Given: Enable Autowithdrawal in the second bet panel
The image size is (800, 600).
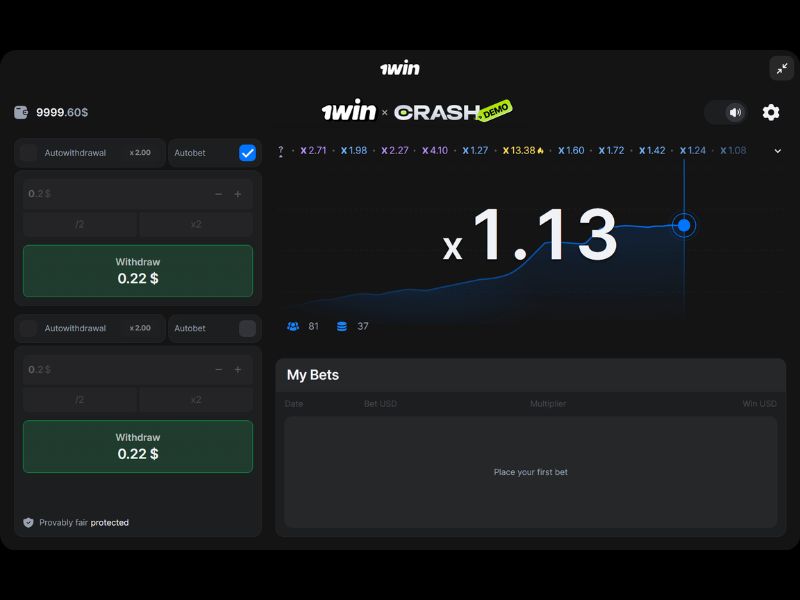Looking at the screenshot, I should (x=29, y=328).
